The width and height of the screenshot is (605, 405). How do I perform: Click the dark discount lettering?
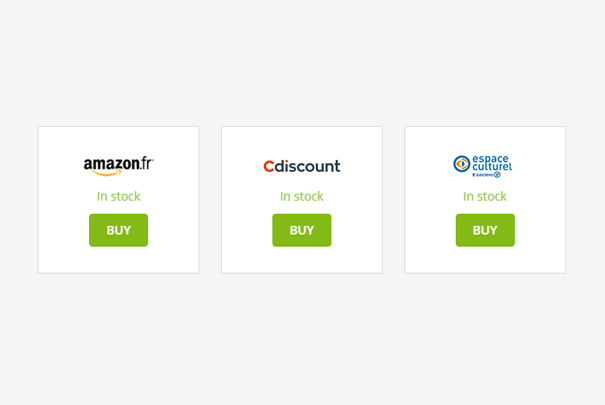(x=308, y=166)
